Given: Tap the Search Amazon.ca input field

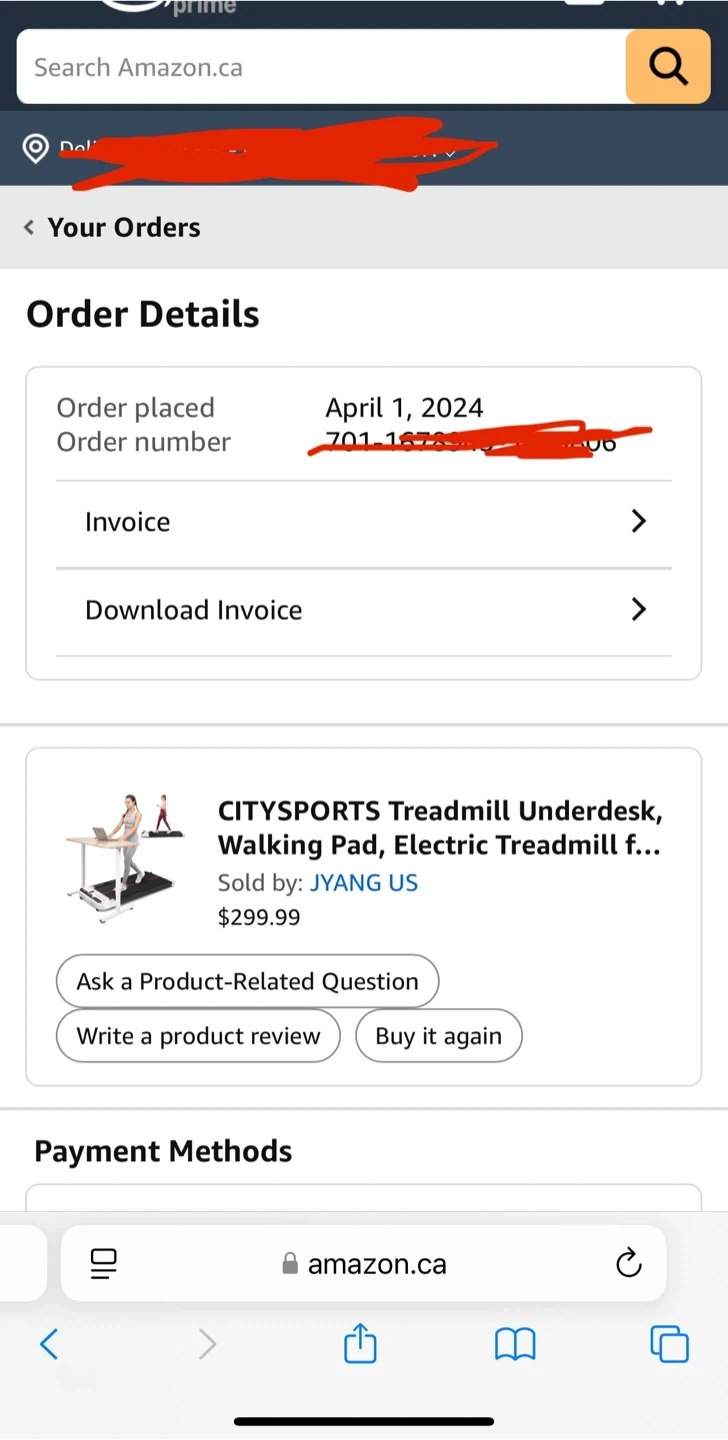Looking at the screenshot, I should click(x=320, y=67).
